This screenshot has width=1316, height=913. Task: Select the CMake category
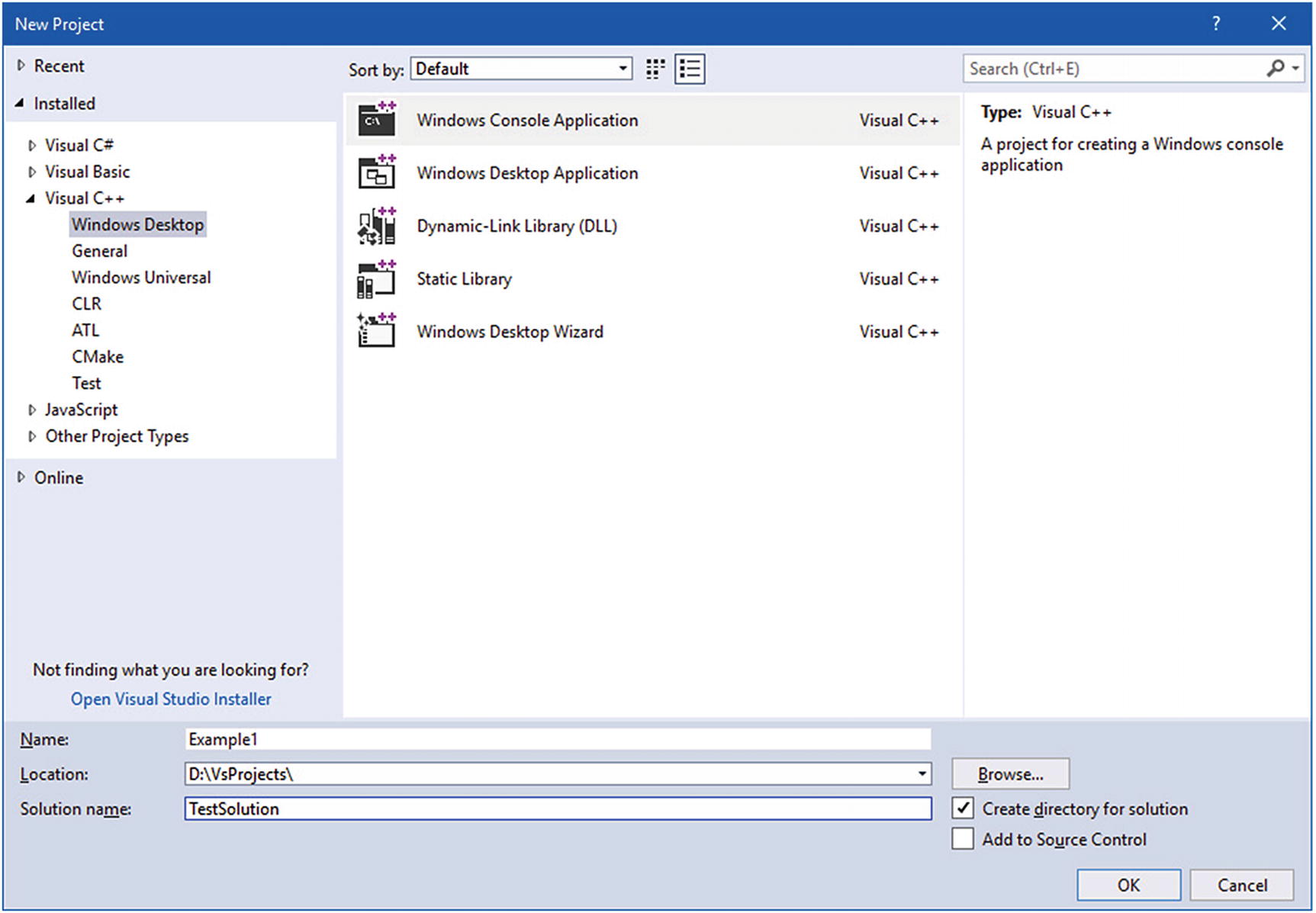(98, 357)
